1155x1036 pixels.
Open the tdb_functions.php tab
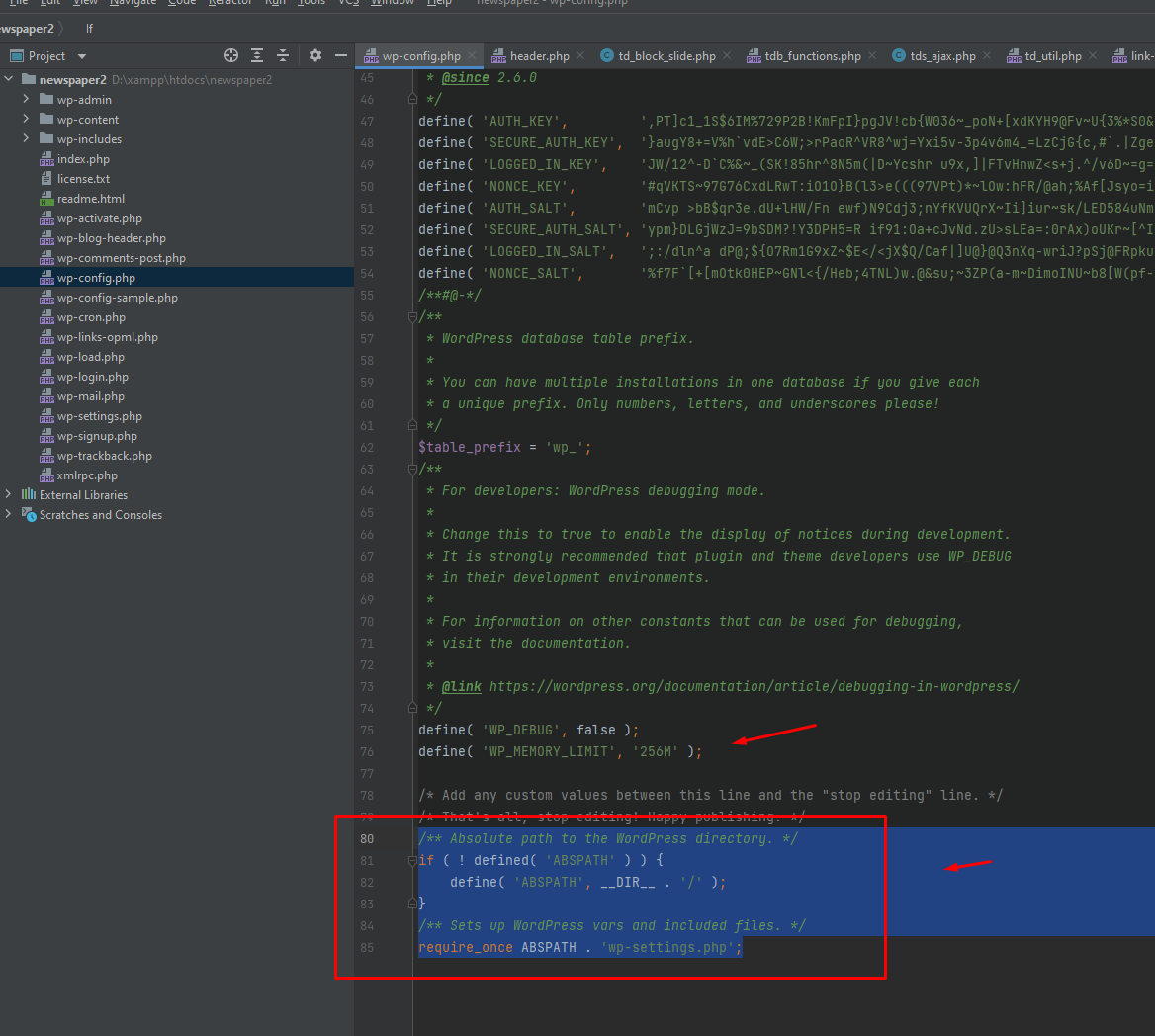tap(813, 56)
